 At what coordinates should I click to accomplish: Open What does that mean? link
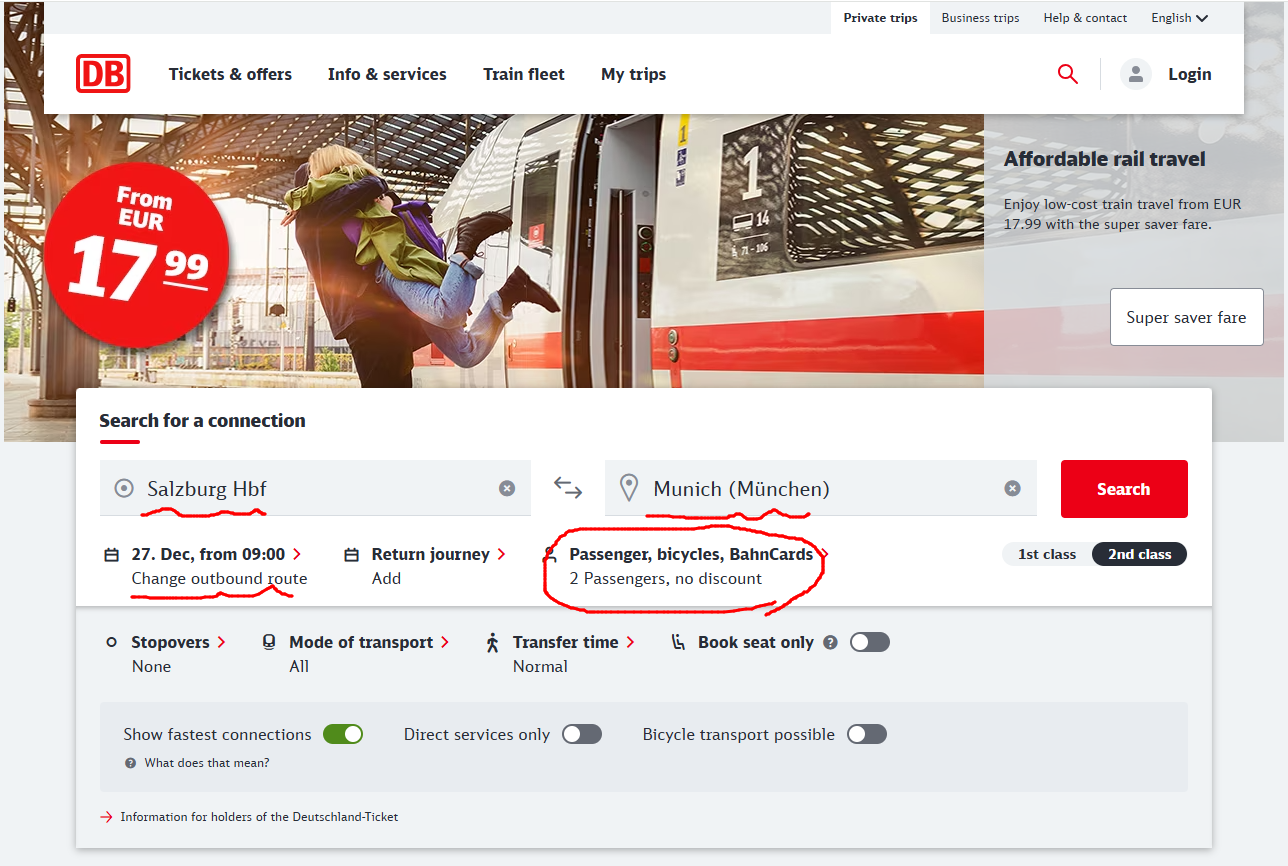click(207, 763)
